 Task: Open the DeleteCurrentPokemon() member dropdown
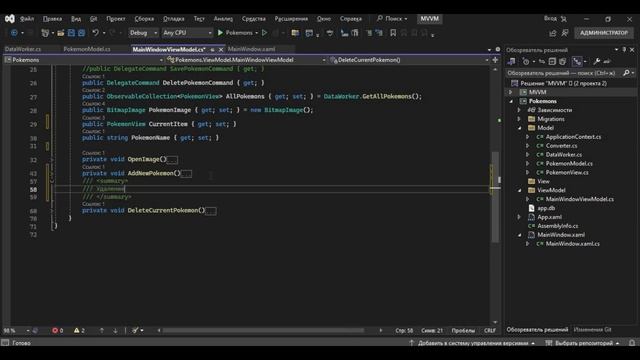tap(409, 60)
